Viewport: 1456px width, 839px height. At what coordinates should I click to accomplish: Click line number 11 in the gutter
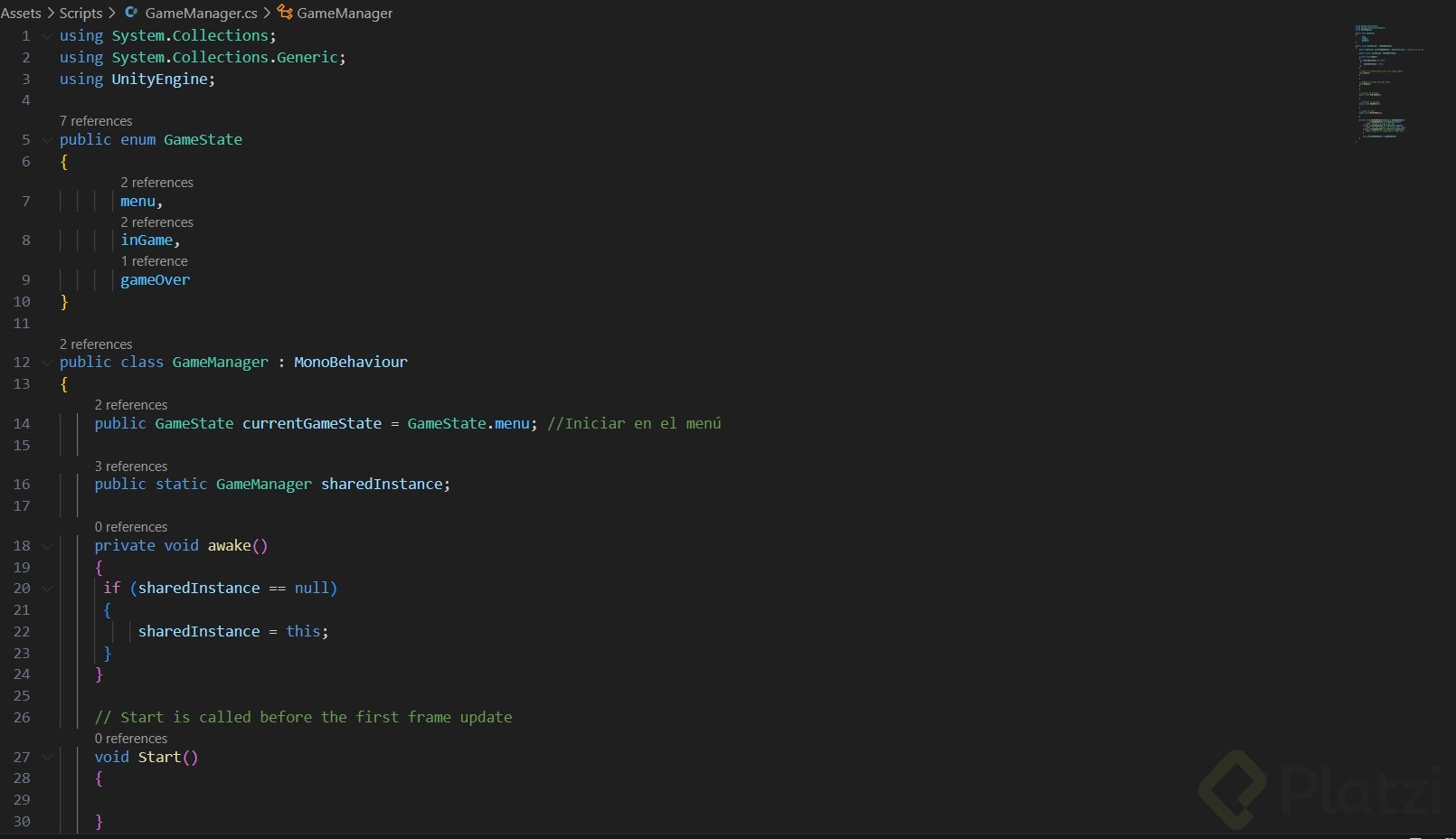[x=22, y=323]
